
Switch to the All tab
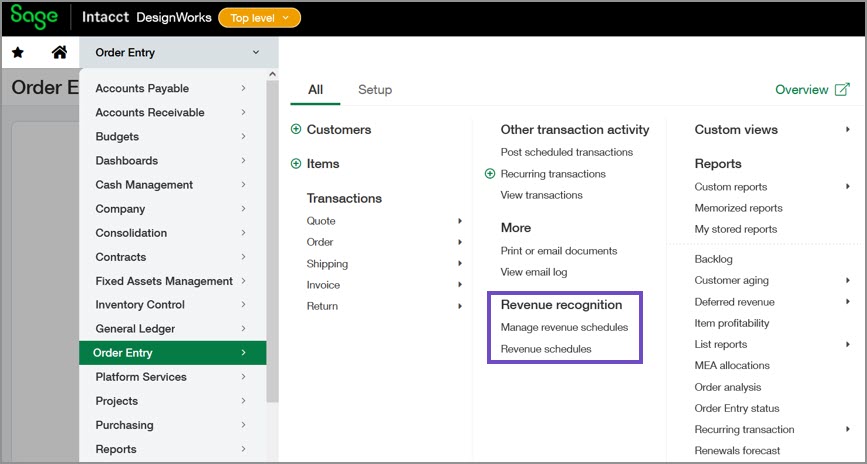pyautogui.click(x=315, y=90)
